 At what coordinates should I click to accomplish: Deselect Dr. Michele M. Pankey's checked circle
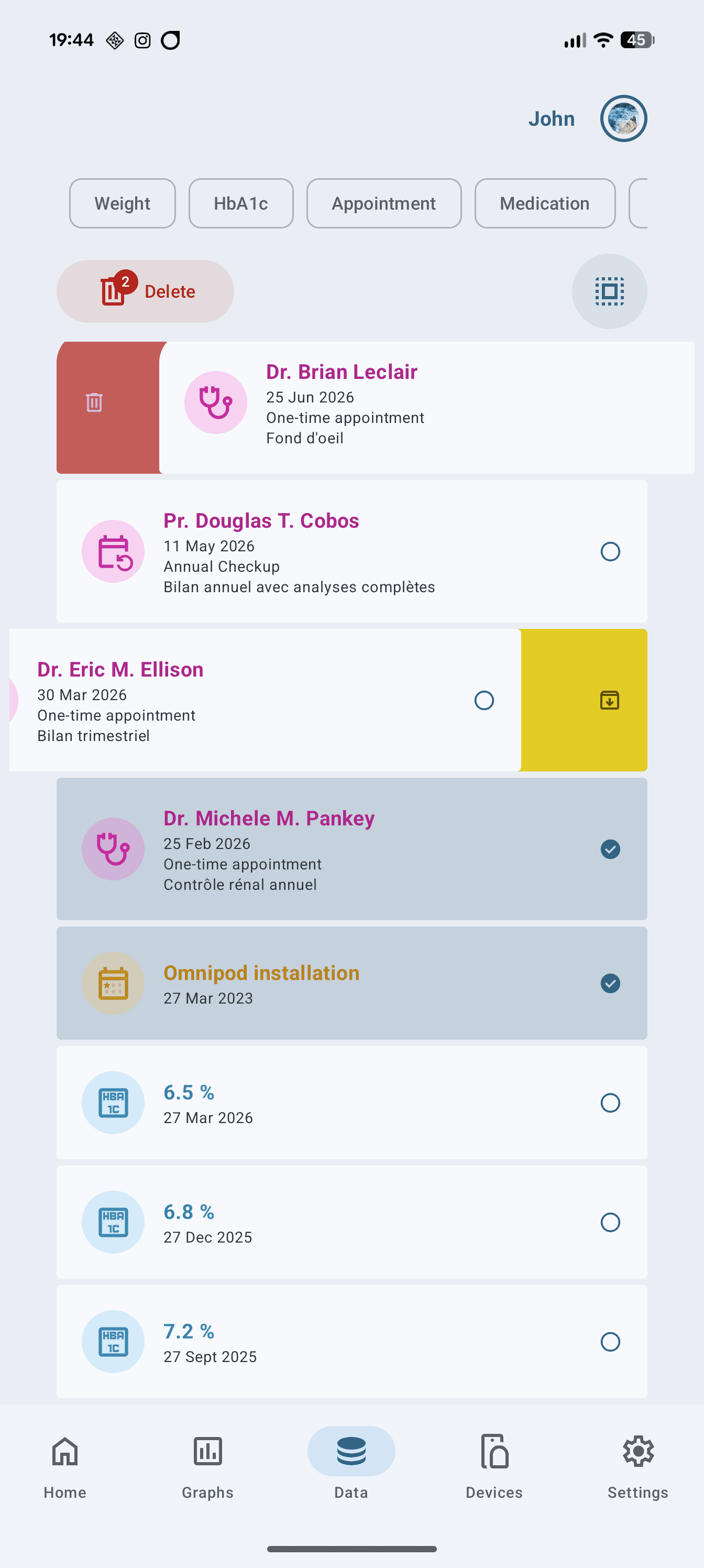click(x=610, y=848)
